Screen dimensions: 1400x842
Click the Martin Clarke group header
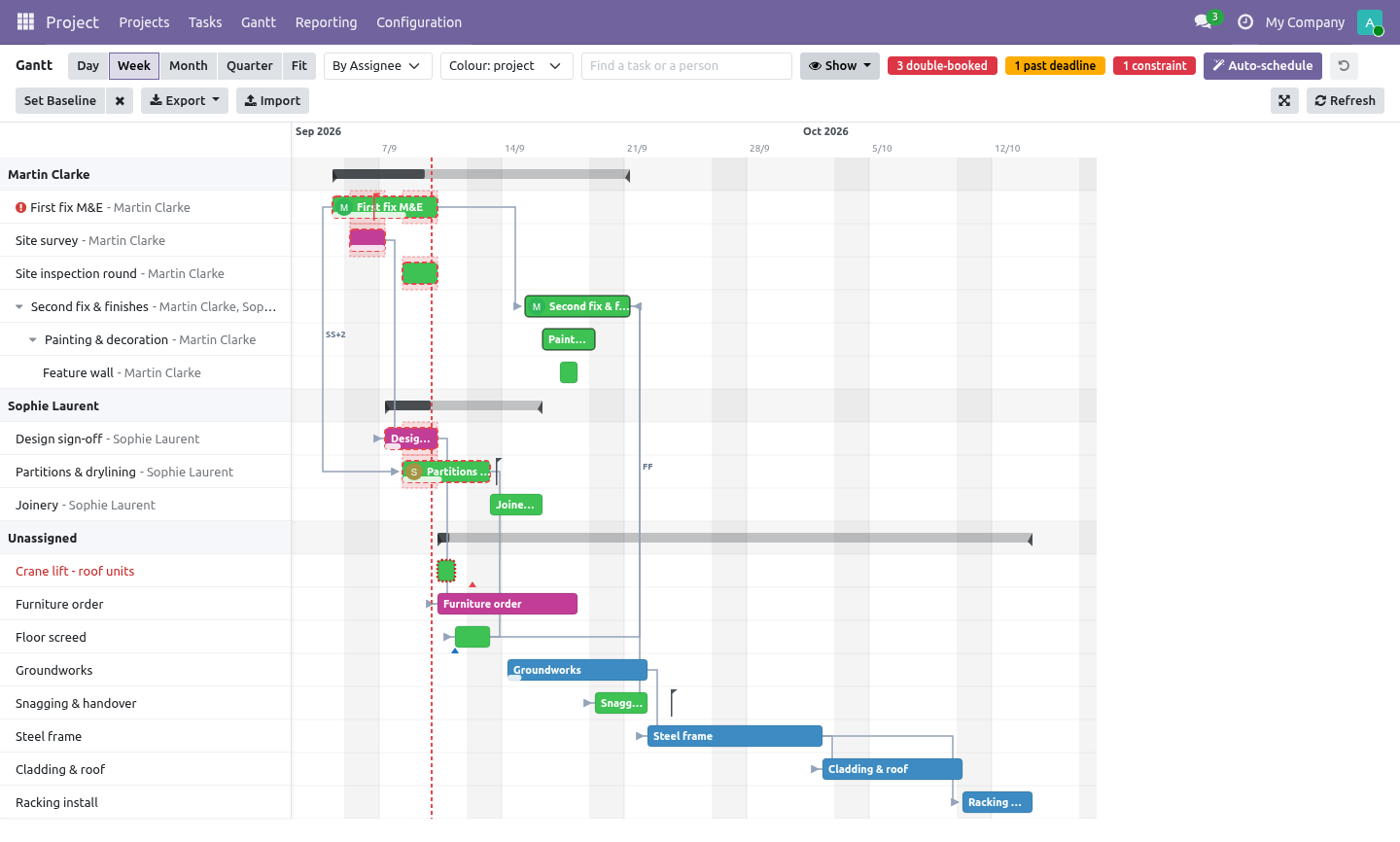click(x=146, y=174)
